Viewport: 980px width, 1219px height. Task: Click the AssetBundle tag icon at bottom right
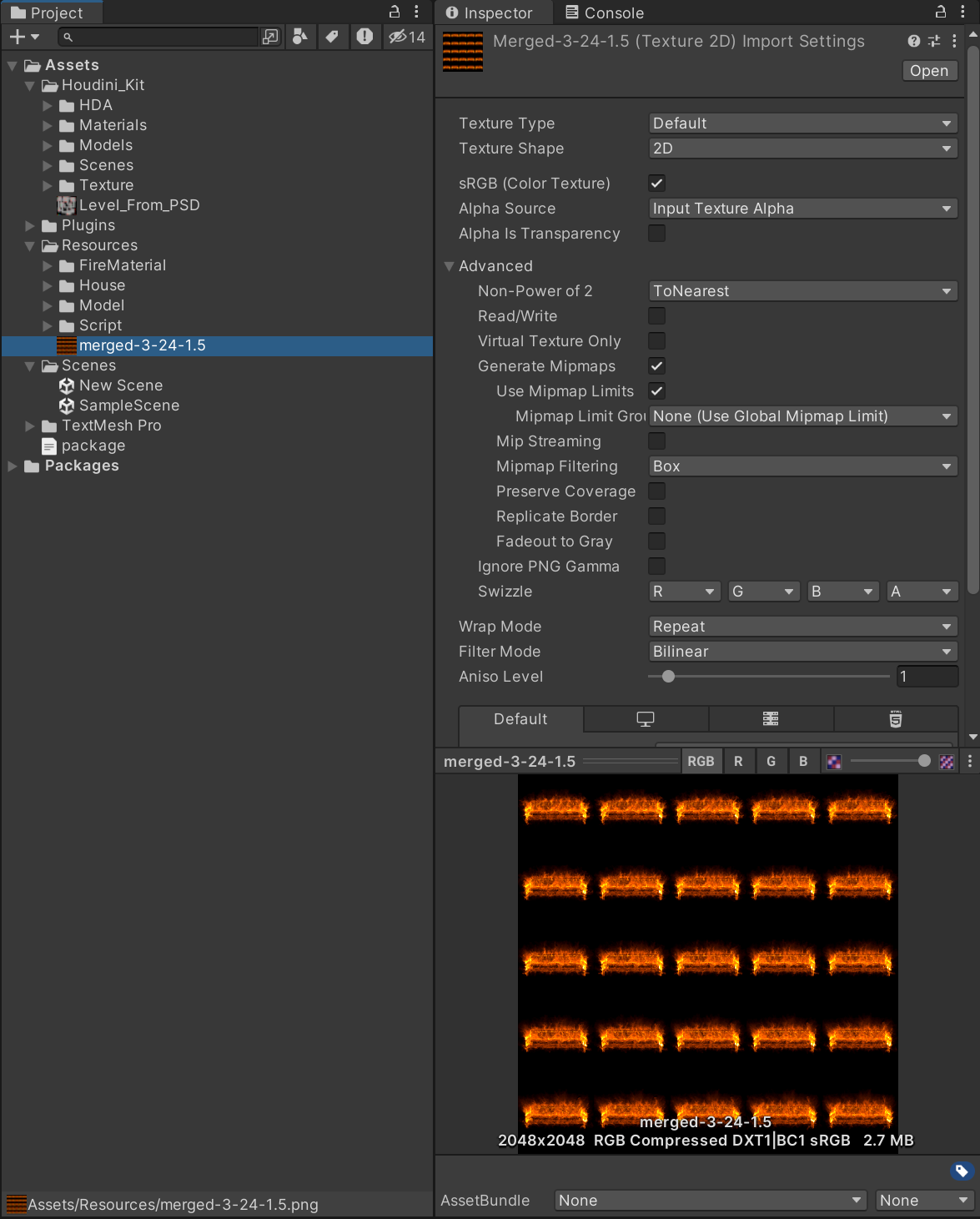pyautogui.click(x=961, y=1171)
